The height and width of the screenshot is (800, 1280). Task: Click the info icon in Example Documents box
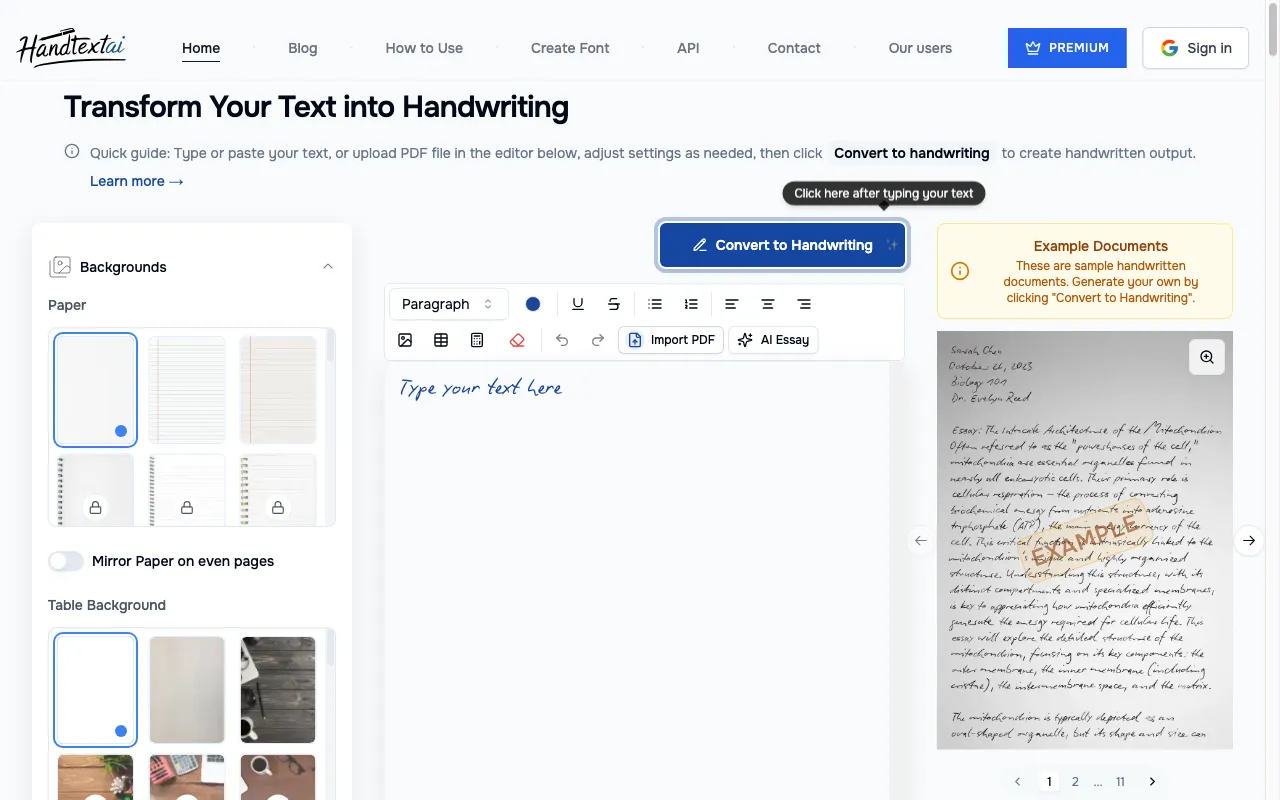960,271
